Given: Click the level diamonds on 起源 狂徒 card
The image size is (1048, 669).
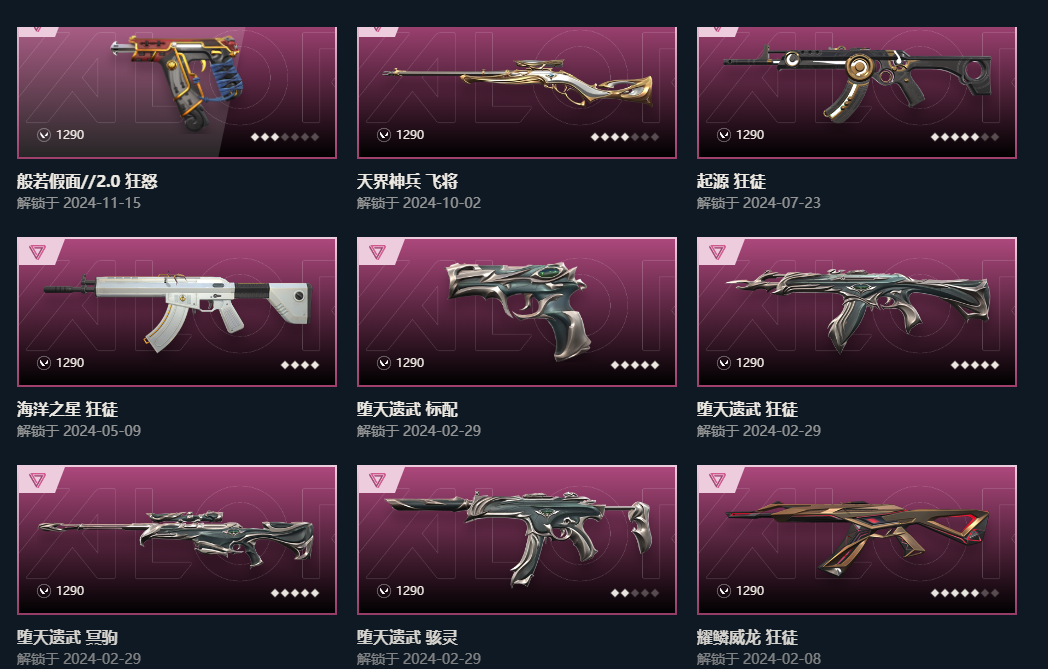Looking at the screenshot, I should [x=965, y=137].
